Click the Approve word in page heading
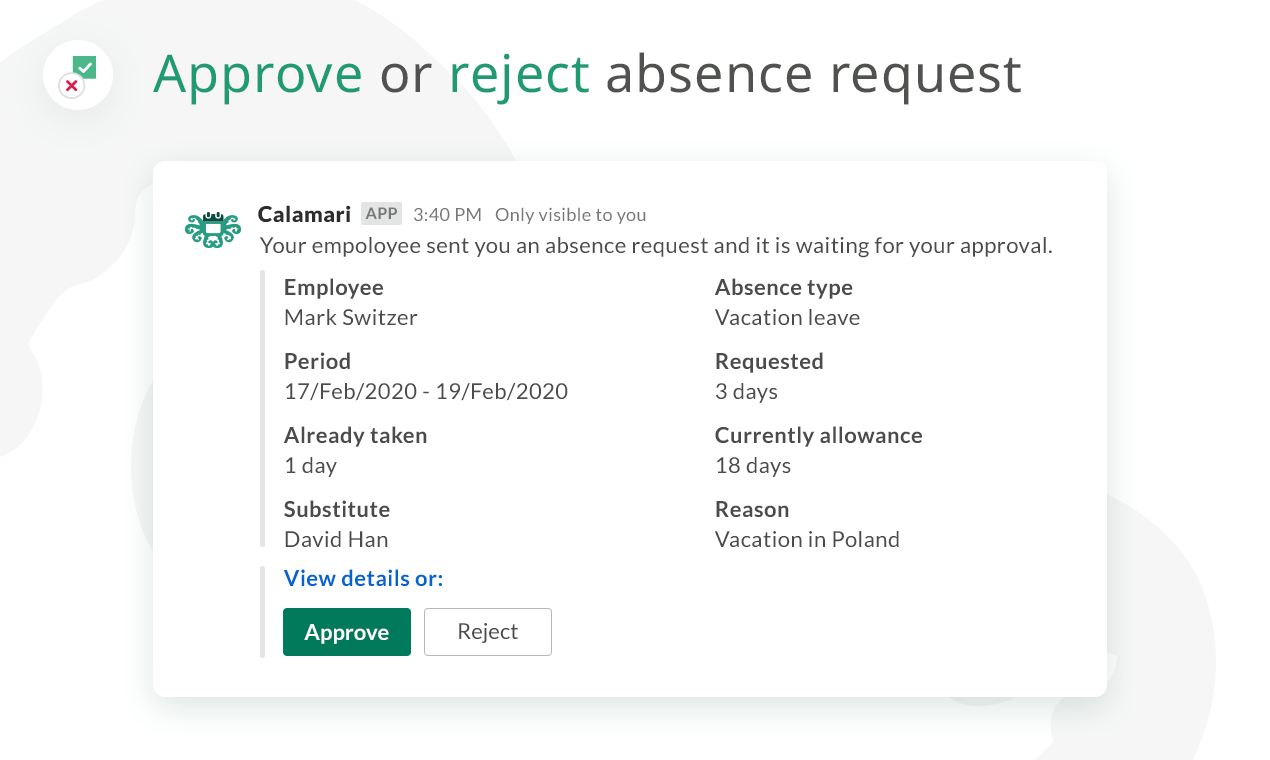Image resolution: width=1270 pixels, height=760 pixels. [x=258, y=75]
